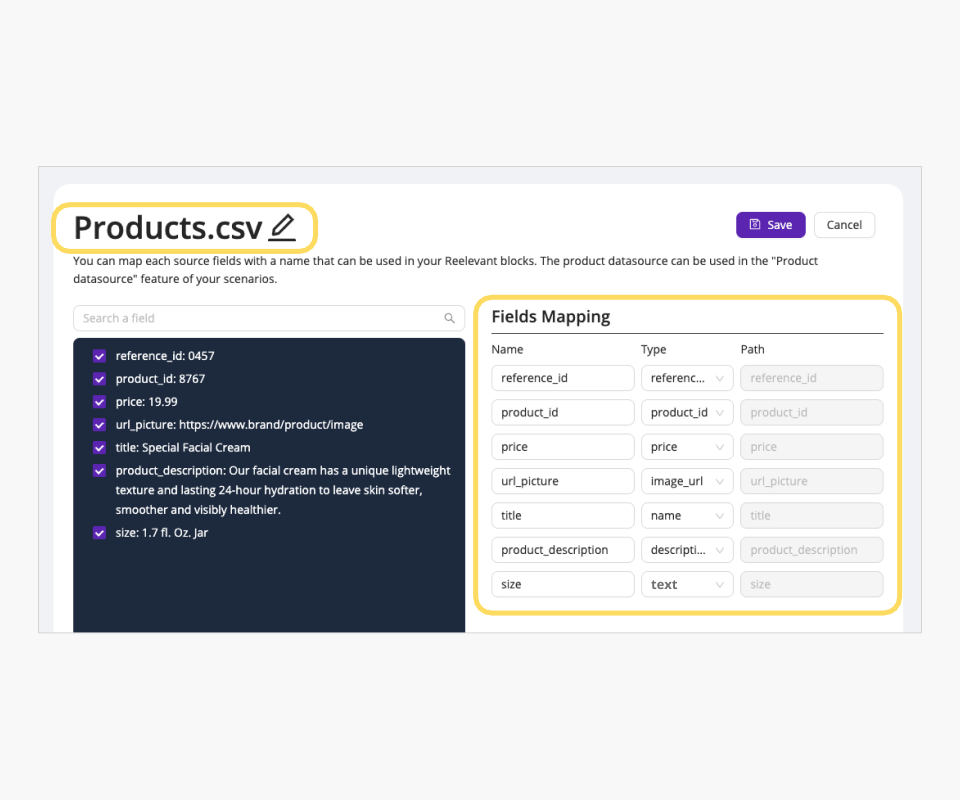Toggle the size field checkbox

coord(99,533)
